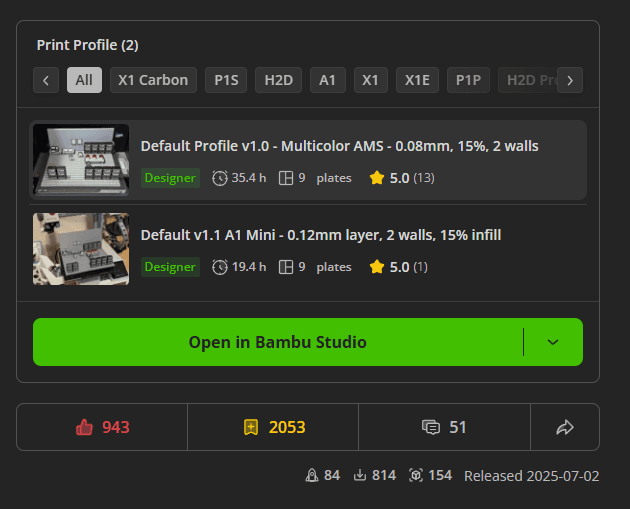The image size is (630, 509).
Task: Click the download icon showing 814
Action: pyautogui.click(x=360, y=475)
